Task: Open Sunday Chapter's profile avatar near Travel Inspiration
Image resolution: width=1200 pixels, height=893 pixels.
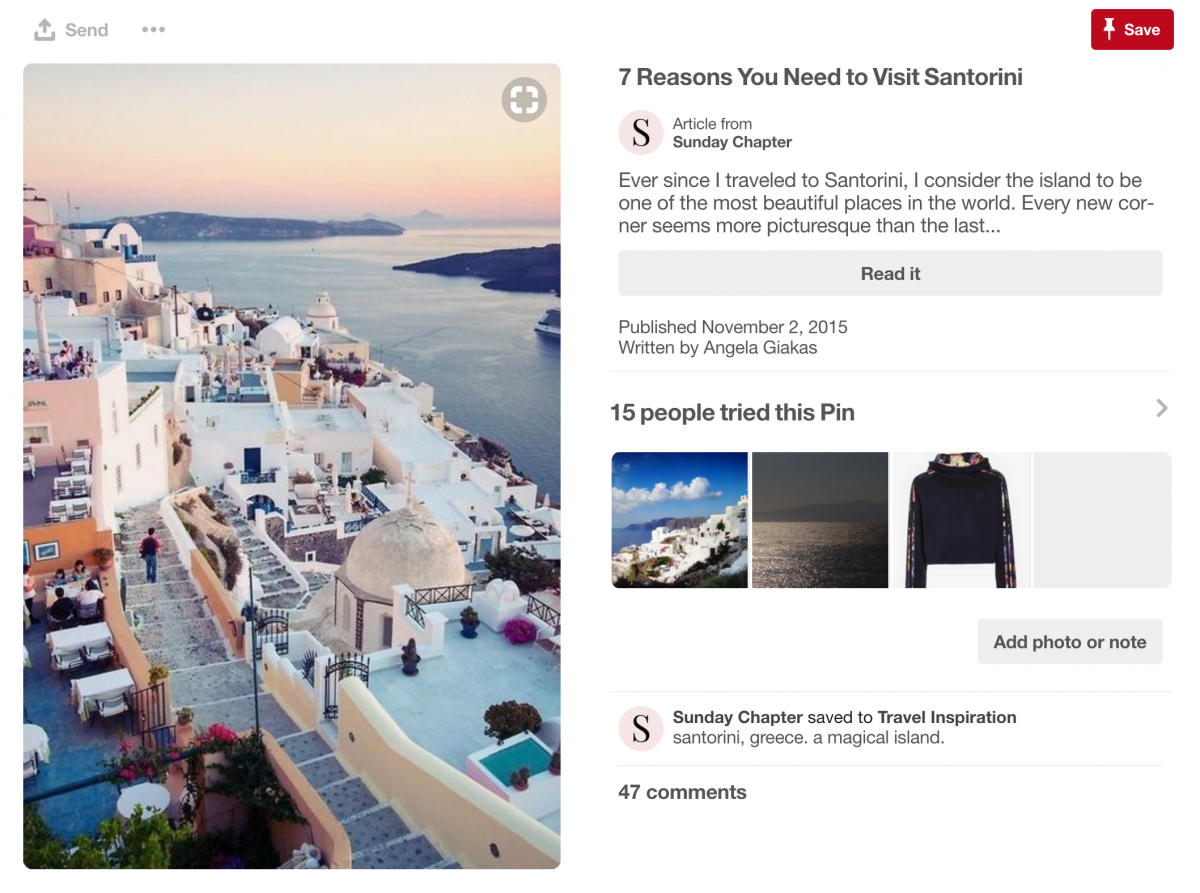Action: 640,729
